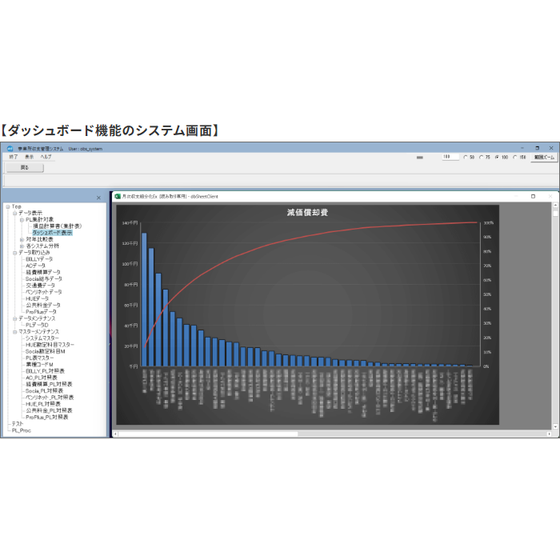Select the 100 zoom radio button
This screenshot has width=560, height=560.
point(497,157)
